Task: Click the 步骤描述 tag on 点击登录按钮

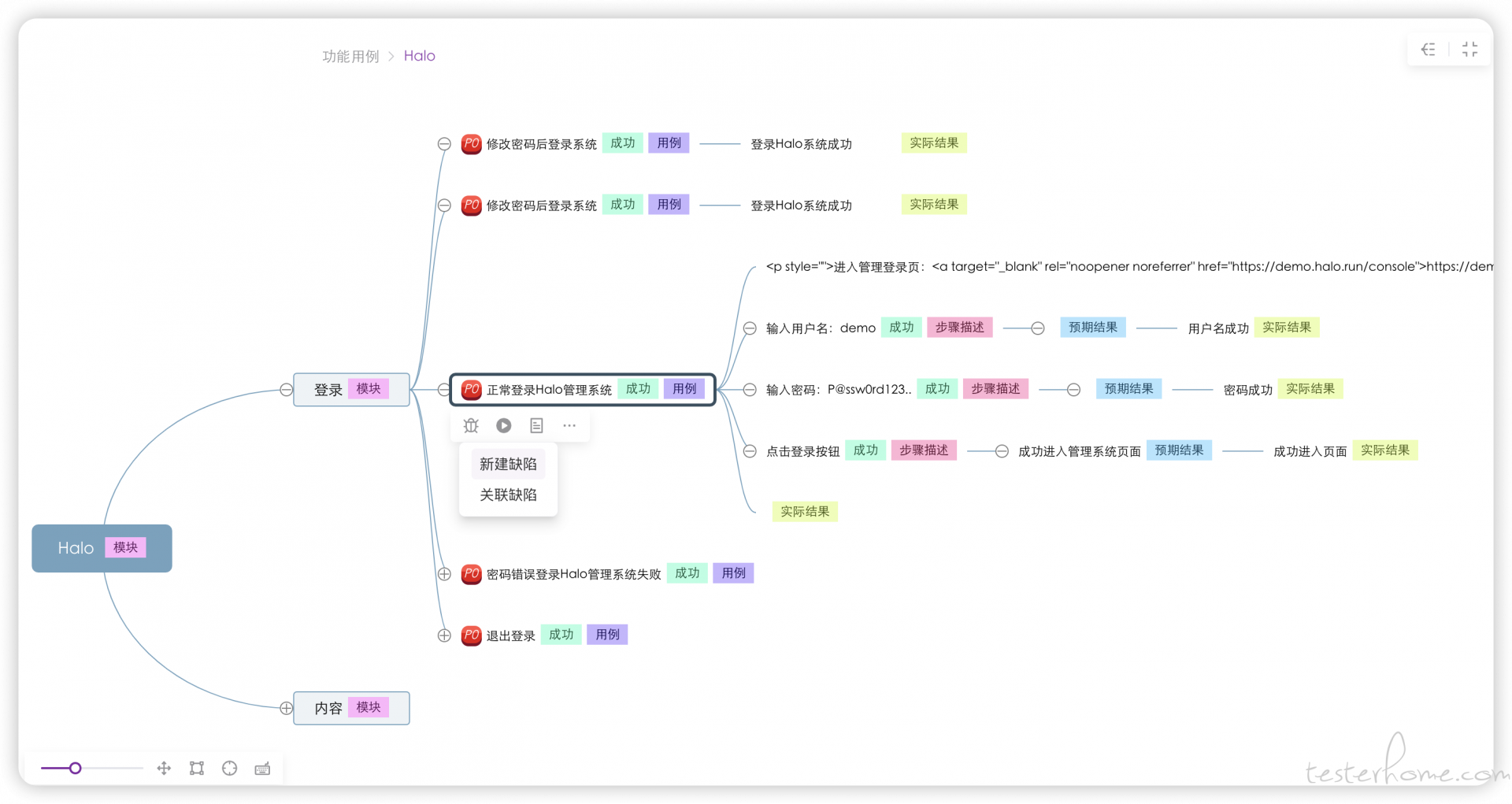Action: point(924,450)
